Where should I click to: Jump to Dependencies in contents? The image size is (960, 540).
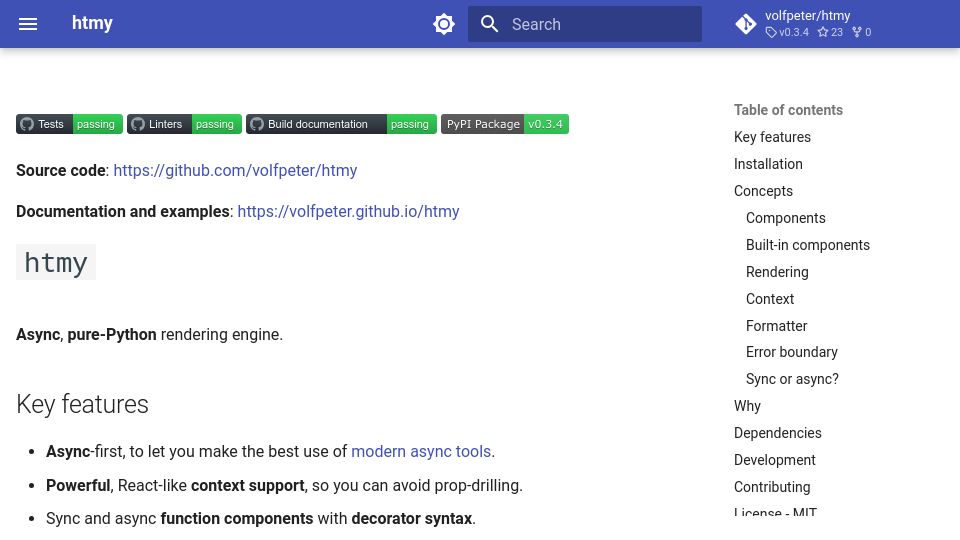[778, 433]
